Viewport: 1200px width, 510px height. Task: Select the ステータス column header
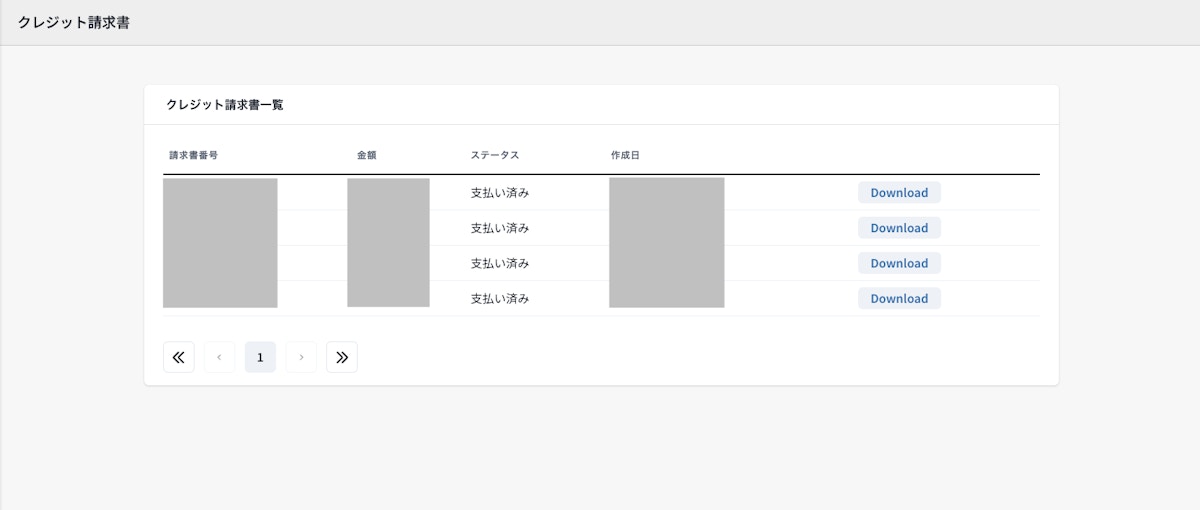(x=495, y=155)
